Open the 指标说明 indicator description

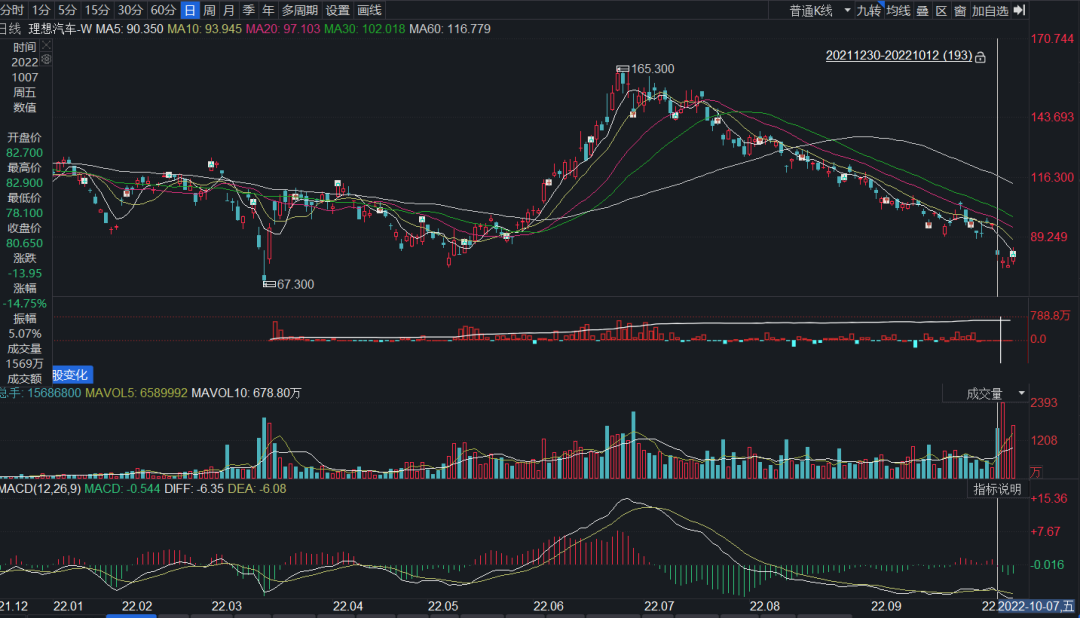998,489
